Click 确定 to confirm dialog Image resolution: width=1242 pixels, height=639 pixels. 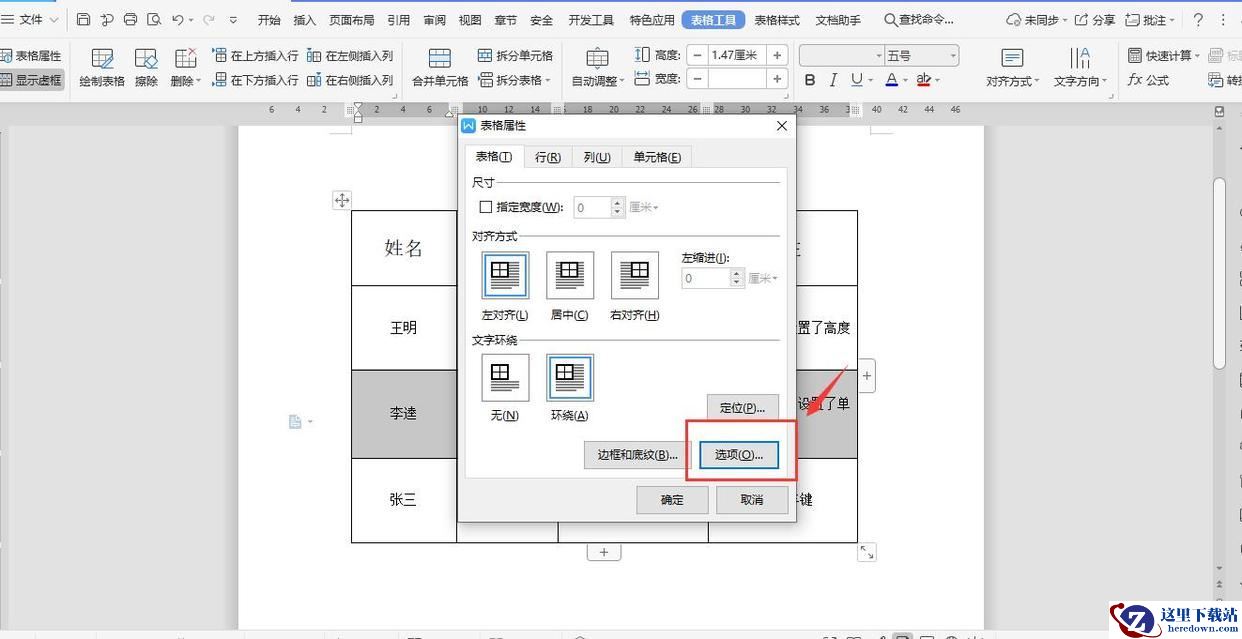[x=672, y=500]
